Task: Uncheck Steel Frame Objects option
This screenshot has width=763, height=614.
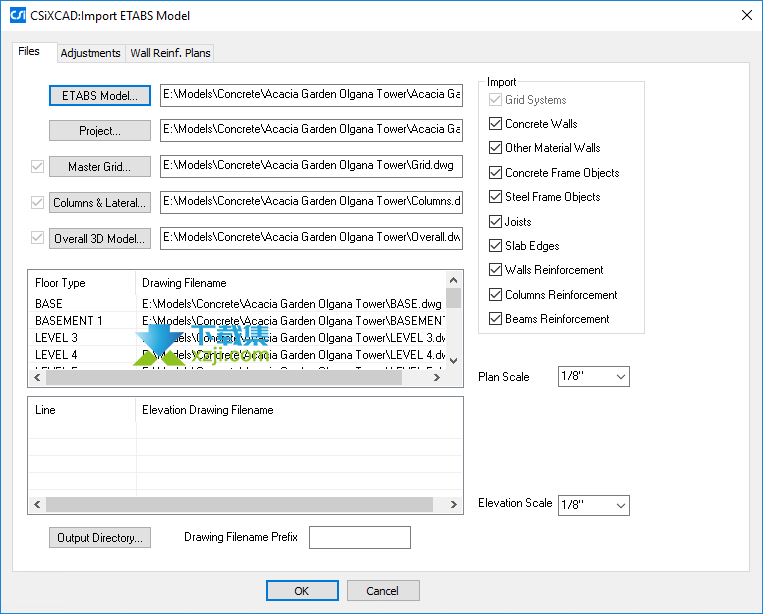Action: (495, 197)
